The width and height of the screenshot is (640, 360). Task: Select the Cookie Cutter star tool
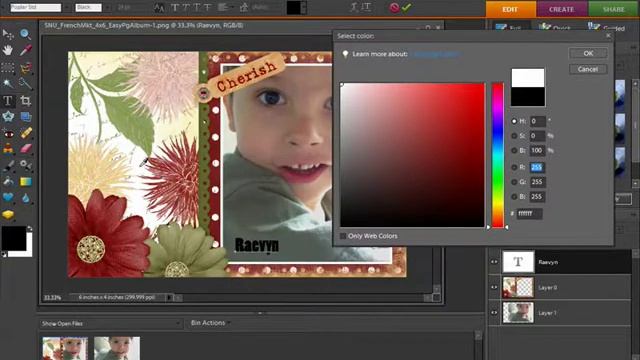[8, 117]
